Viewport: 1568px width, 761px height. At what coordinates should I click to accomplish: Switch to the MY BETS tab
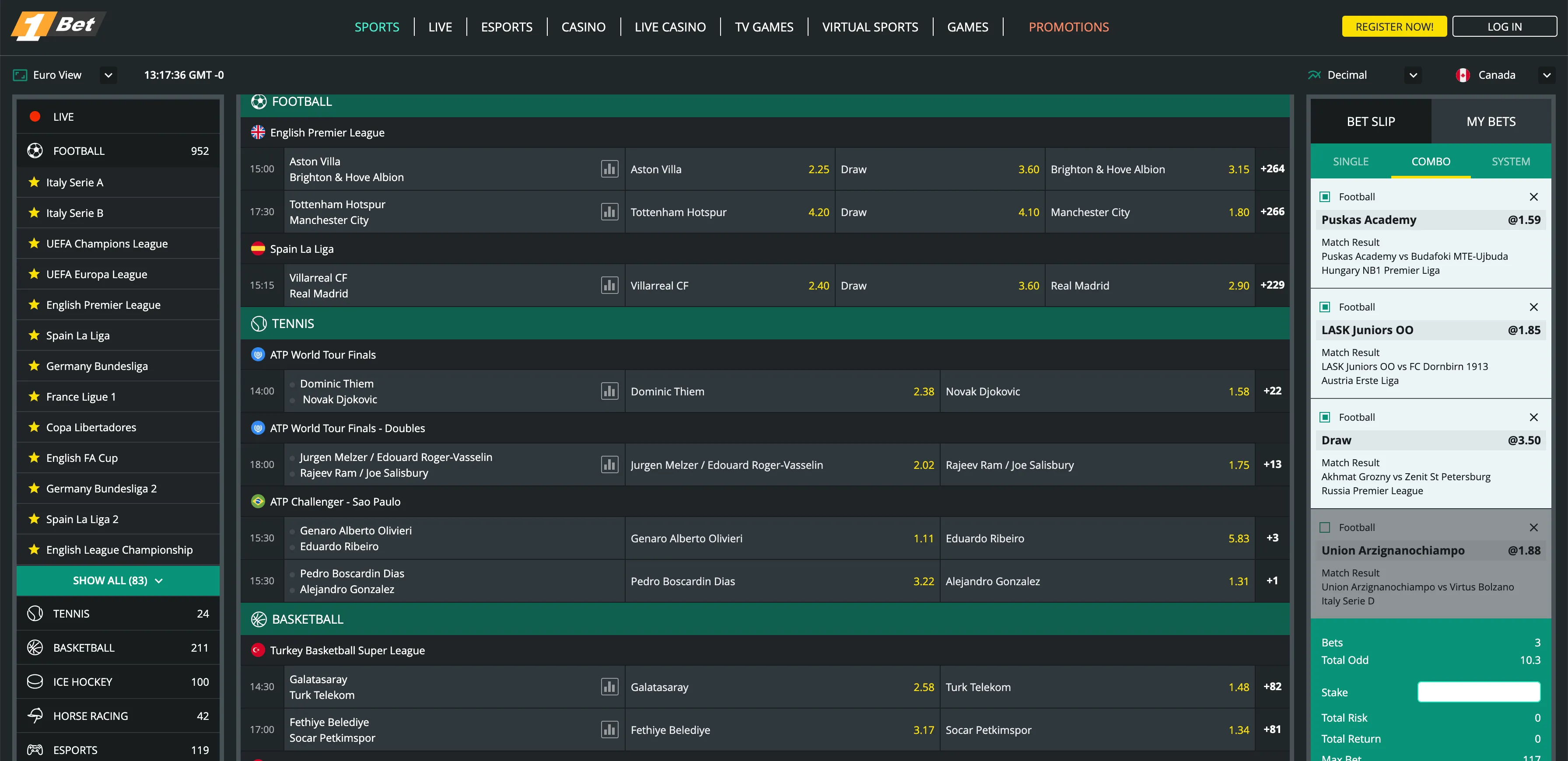1491,121
